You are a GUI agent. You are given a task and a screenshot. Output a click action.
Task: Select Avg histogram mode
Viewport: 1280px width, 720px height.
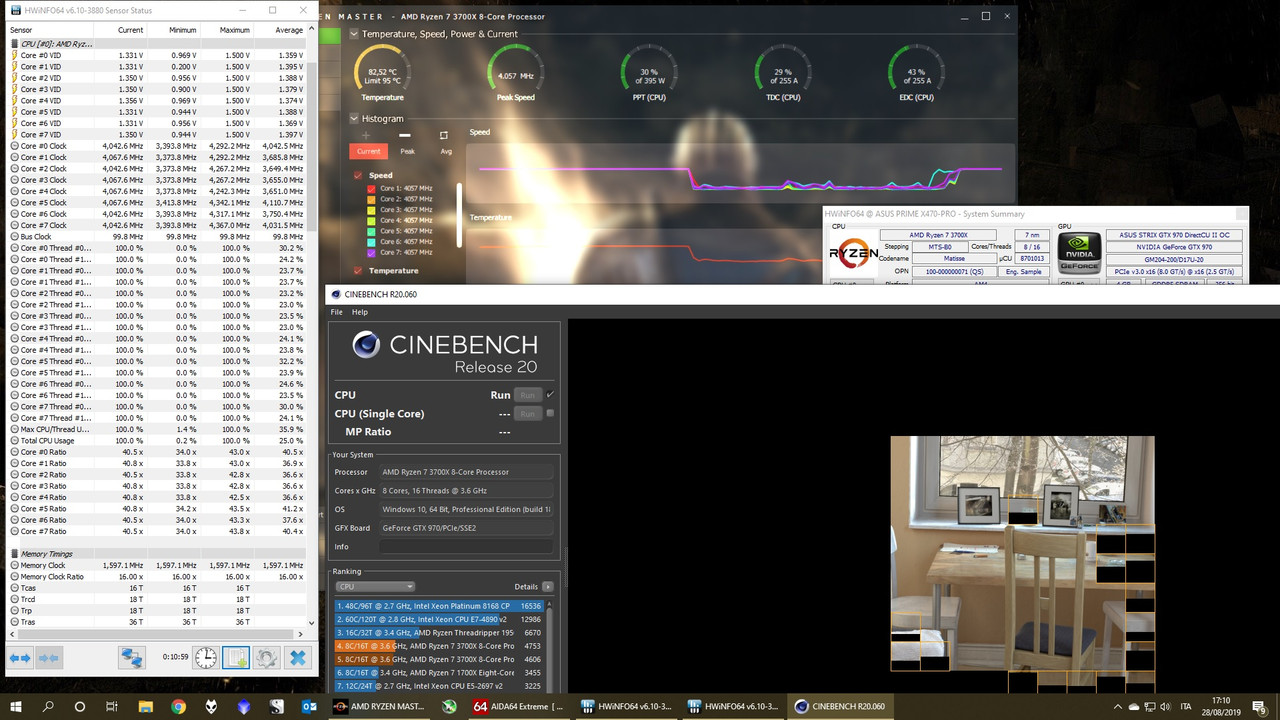(x=446, y=151)
